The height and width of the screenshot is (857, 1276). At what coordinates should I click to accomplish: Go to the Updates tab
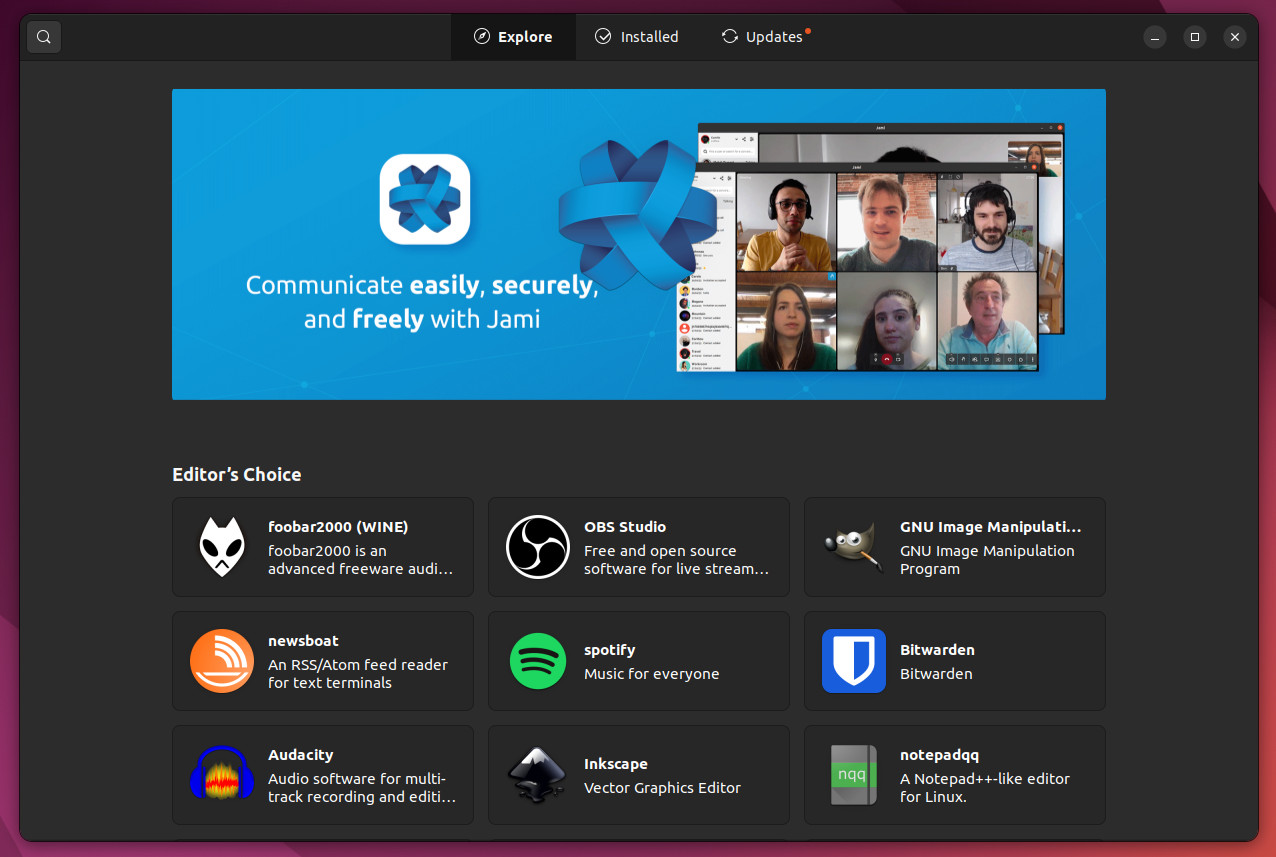765,37
